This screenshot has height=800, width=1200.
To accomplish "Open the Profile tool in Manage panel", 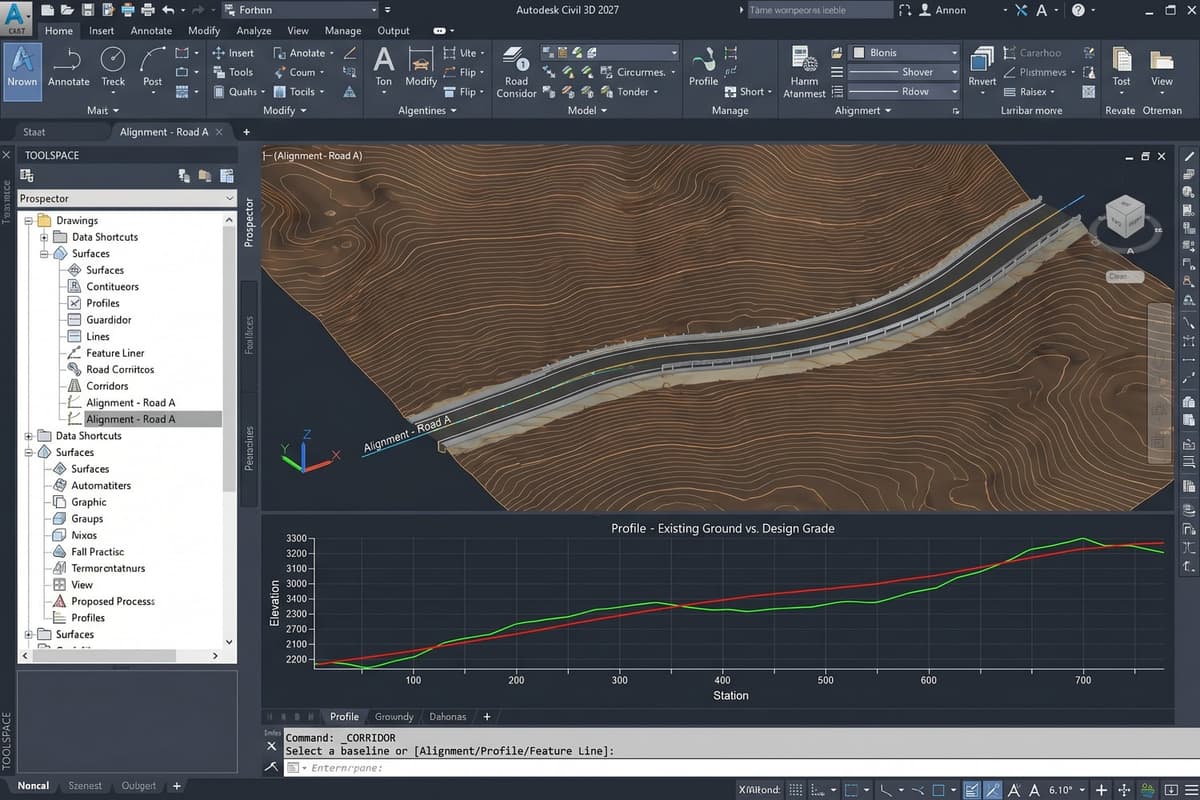I will click(x=703, y=67).
